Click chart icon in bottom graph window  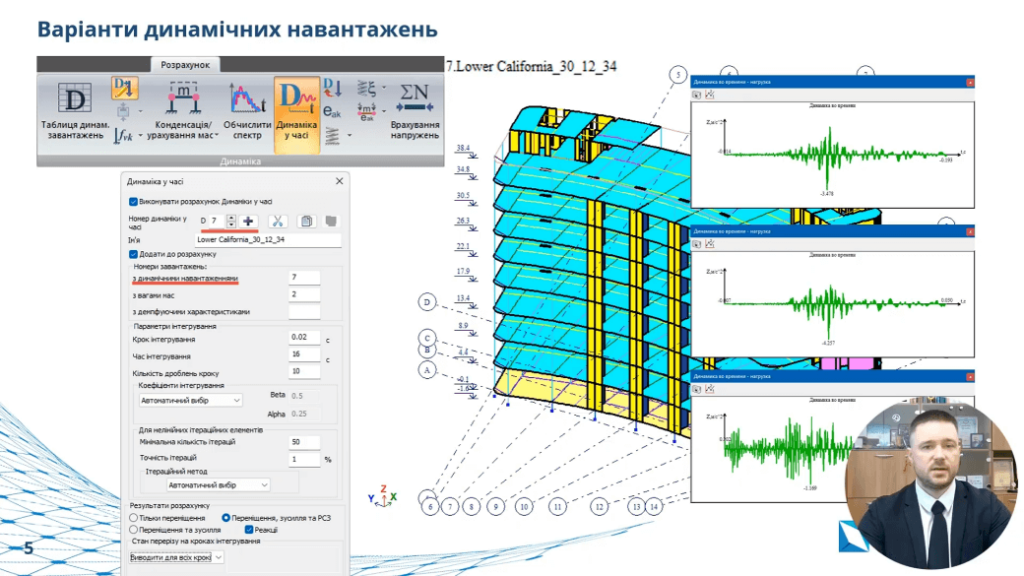pyautogui.click(x=710, y=389)
